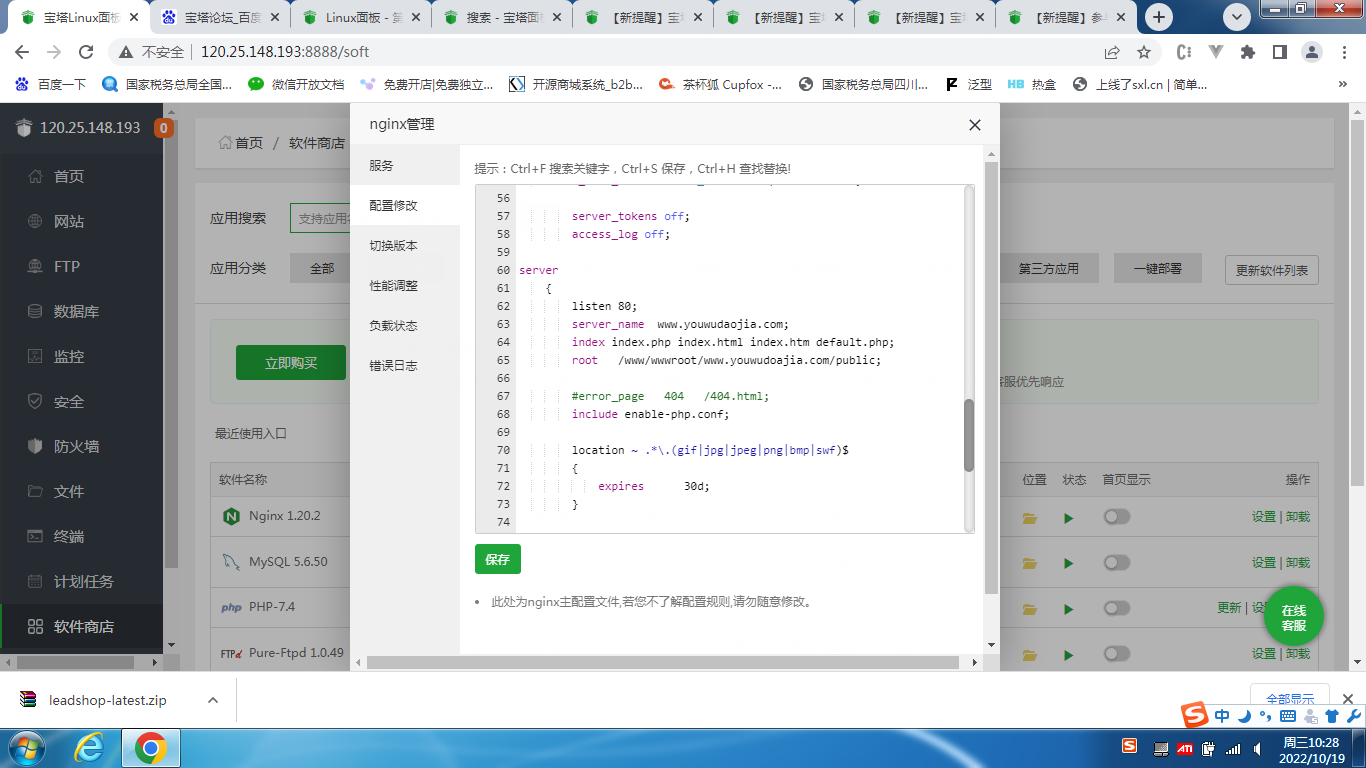Bookmark this page with the star icon
The image size is (1366, 768).
pyautogui.click(x=1144, y=52)
